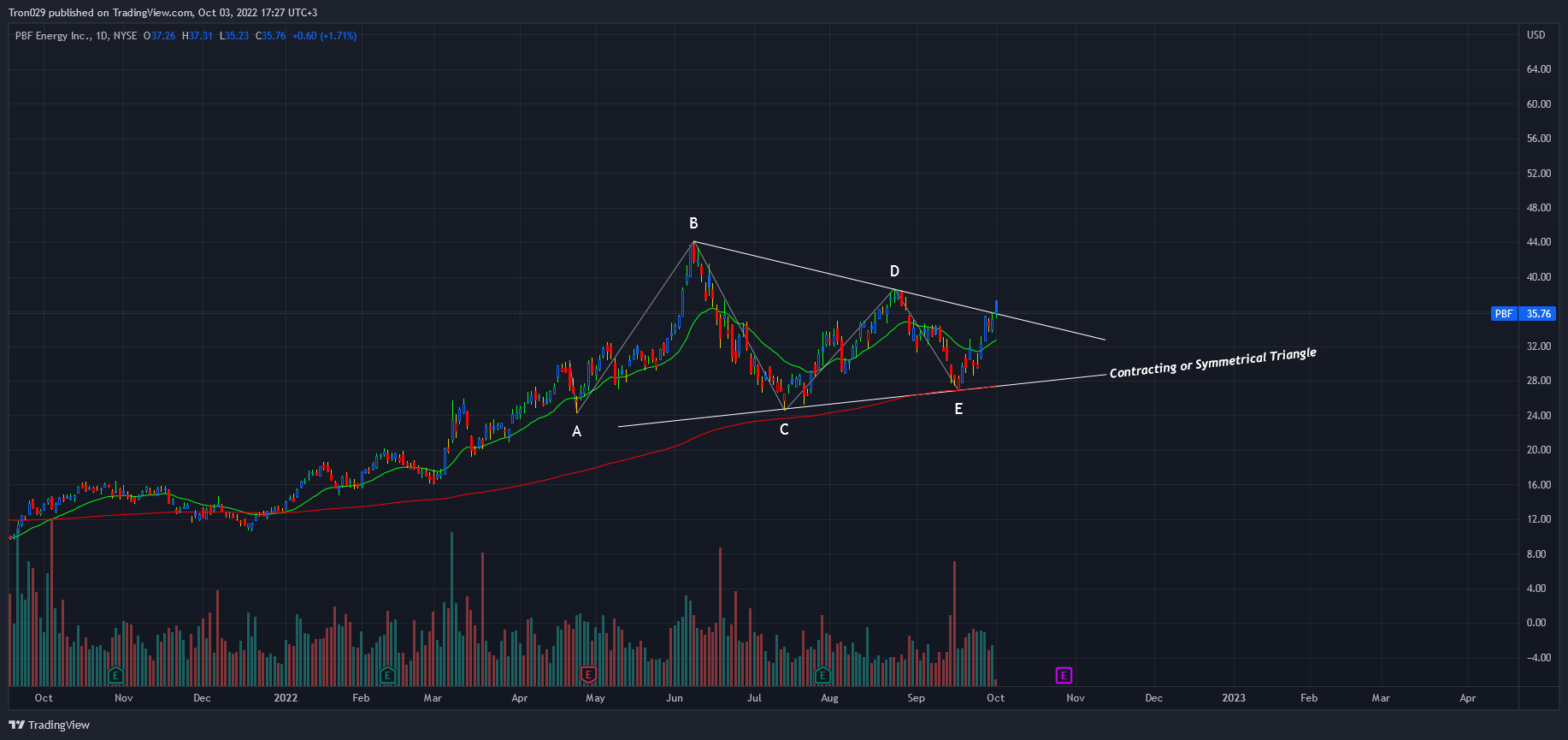Image resolution: width=1568 pixels, height=740 pixels.
Task: Click the 44.00 price axis label
Action: pyautogui.click(x=1539, y=242)
